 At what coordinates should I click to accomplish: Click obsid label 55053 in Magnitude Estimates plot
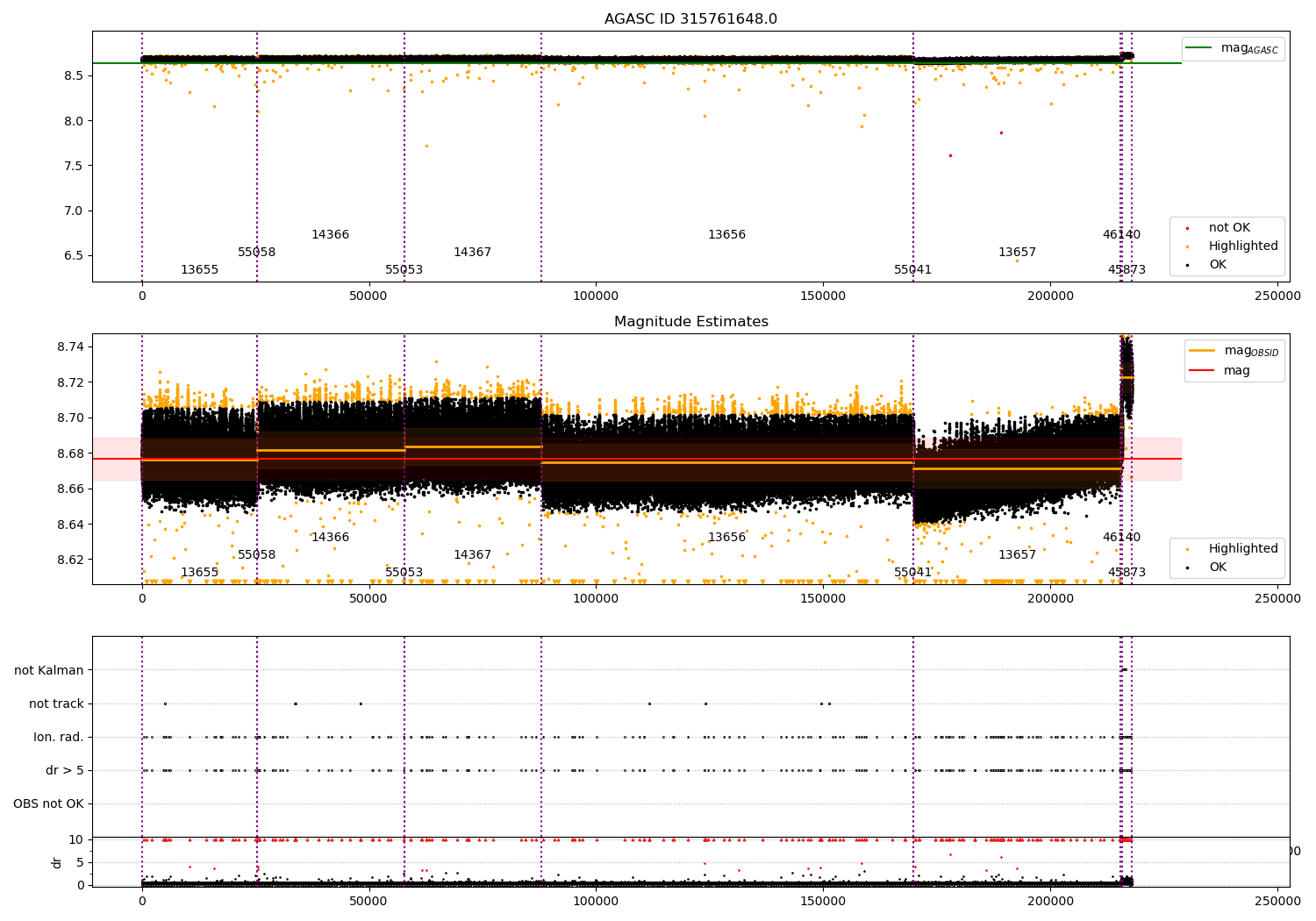[x=404, y=573]
